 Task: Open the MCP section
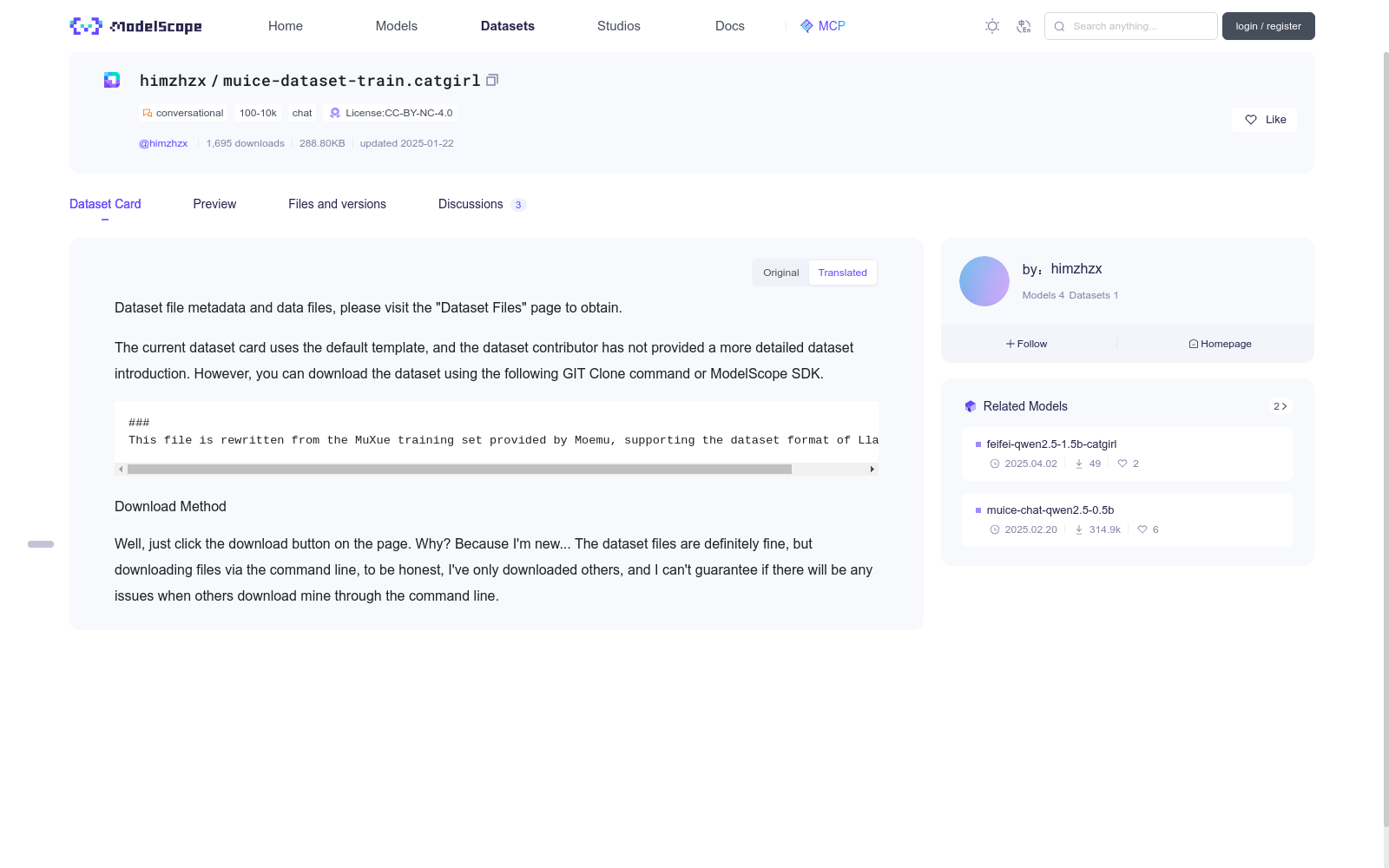pos(823,26)
